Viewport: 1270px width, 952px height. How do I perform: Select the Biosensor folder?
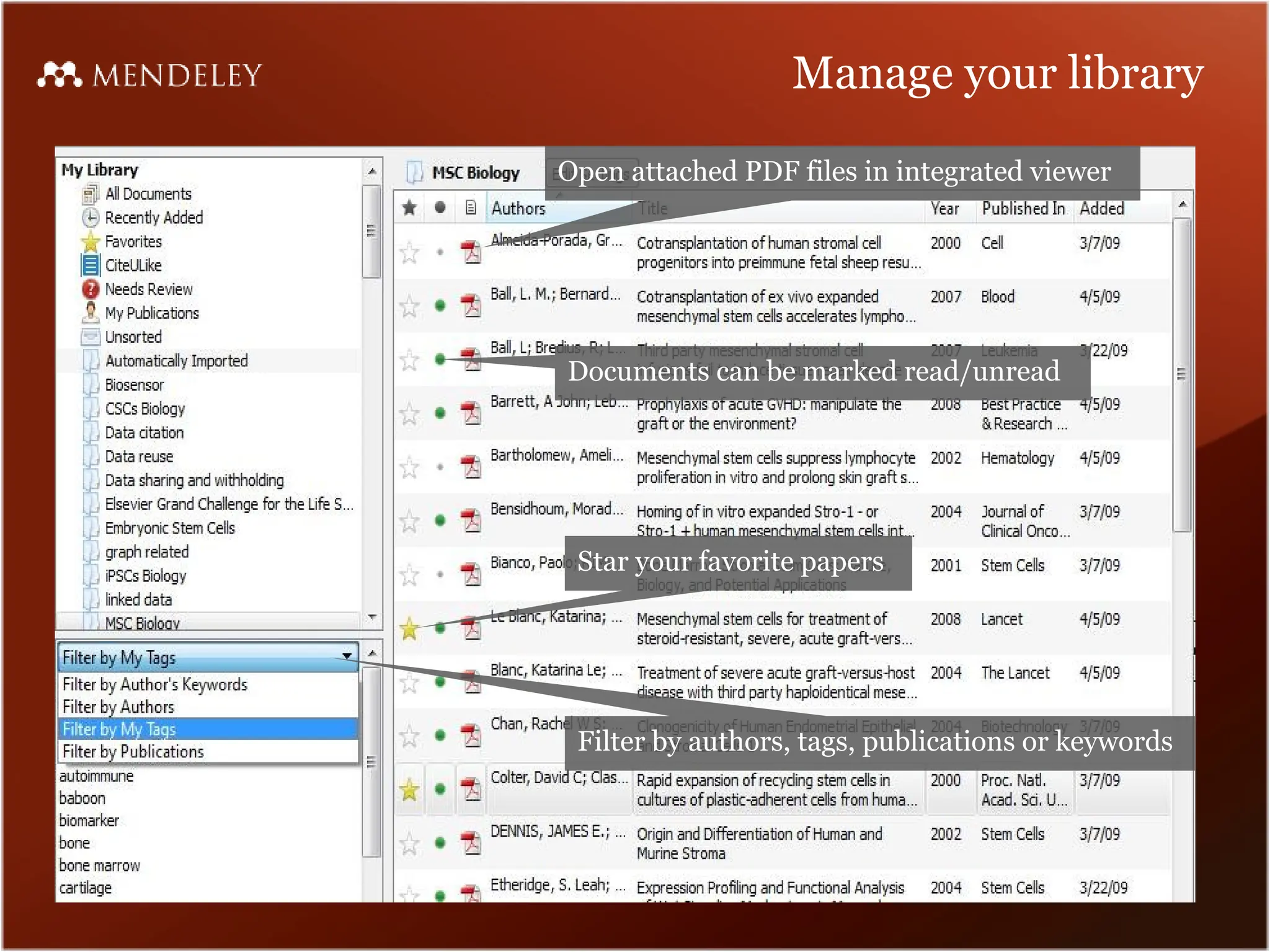(x=134, y=385)
